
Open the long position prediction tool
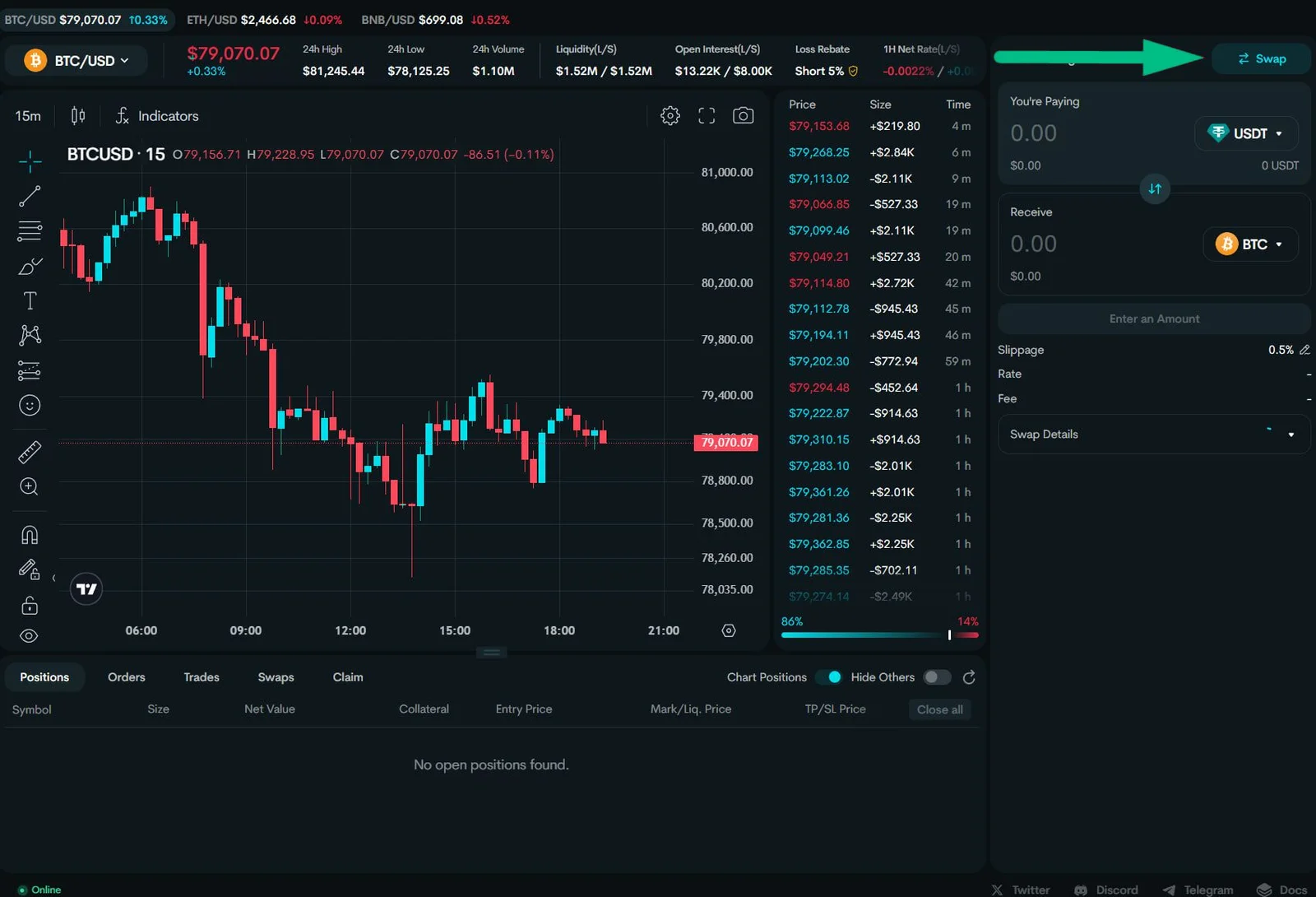point(30,371)
